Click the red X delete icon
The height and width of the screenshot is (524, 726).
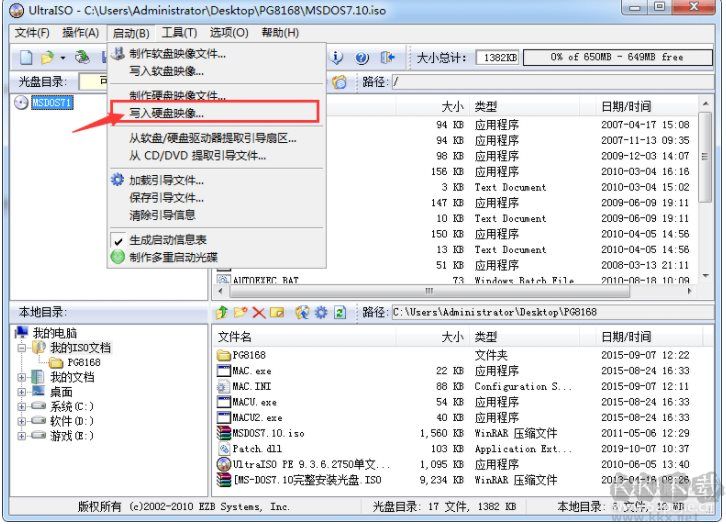[259, 313]
